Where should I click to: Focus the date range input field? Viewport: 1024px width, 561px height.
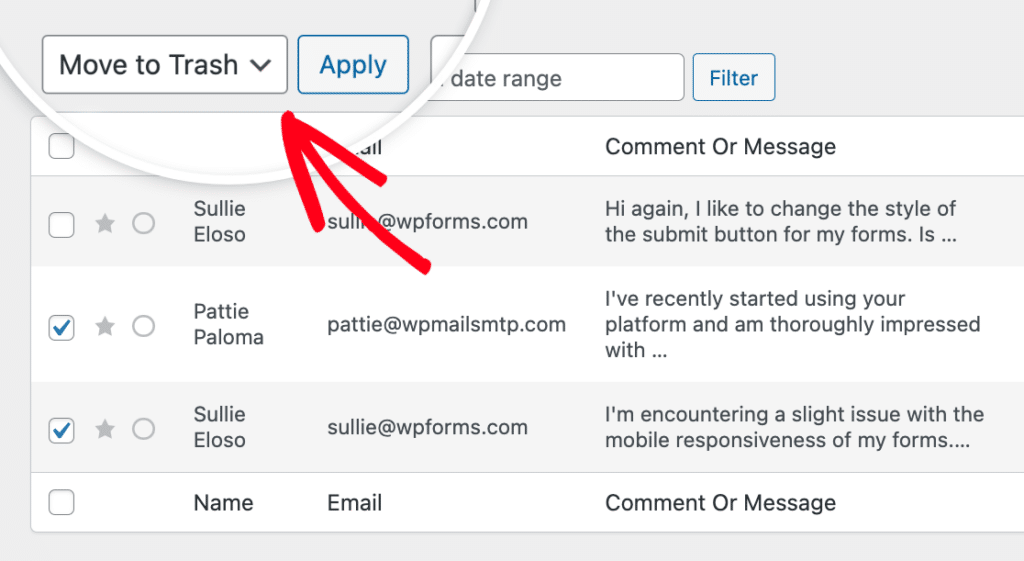point(558,78)
